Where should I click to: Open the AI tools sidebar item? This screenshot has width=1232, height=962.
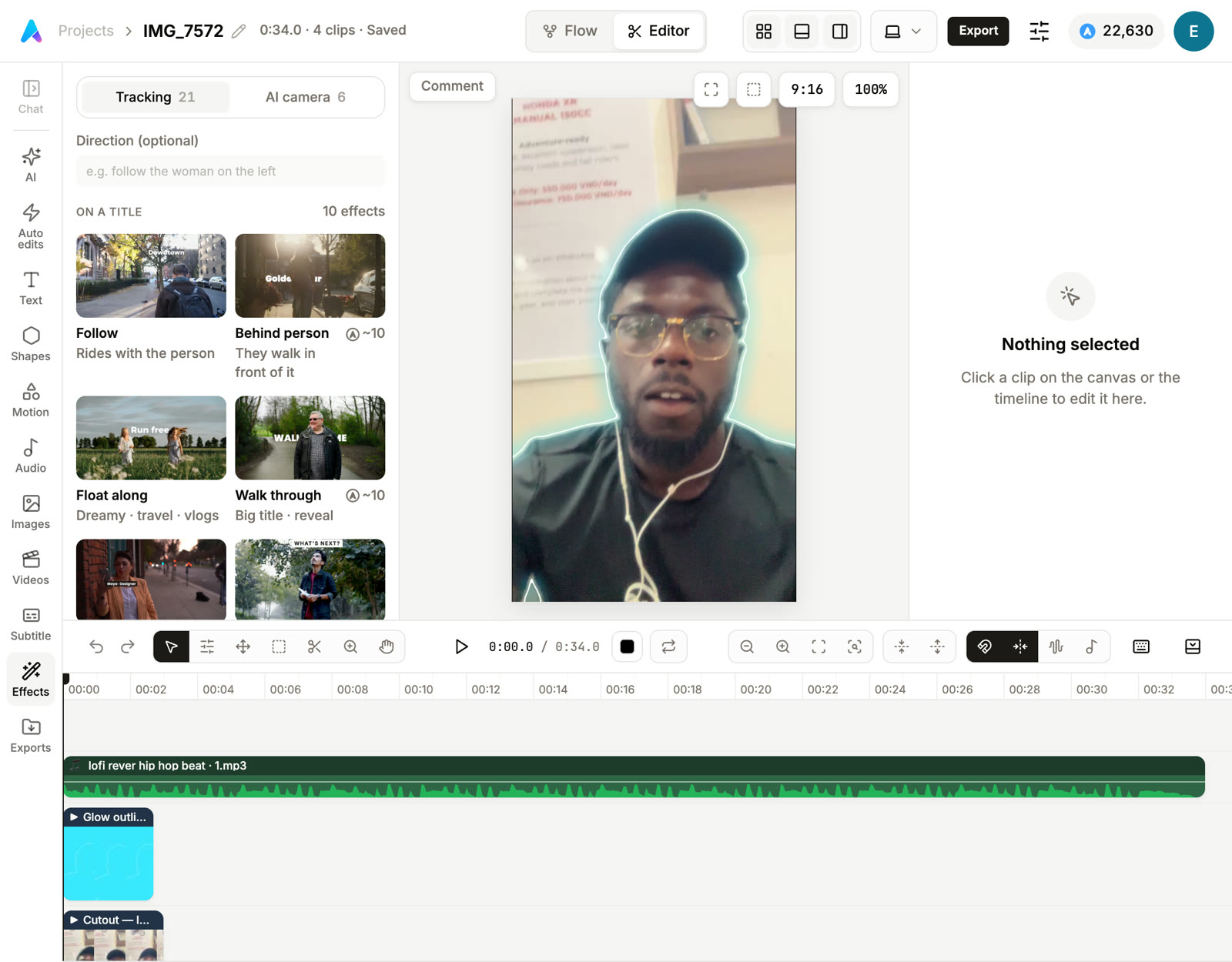31,165
